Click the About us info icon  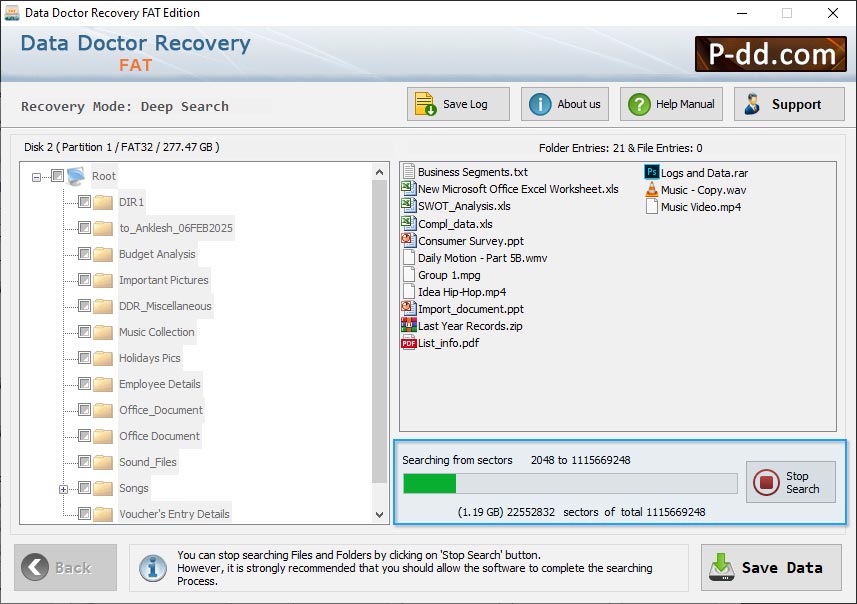pyautogui.click(x=540, y=104)
